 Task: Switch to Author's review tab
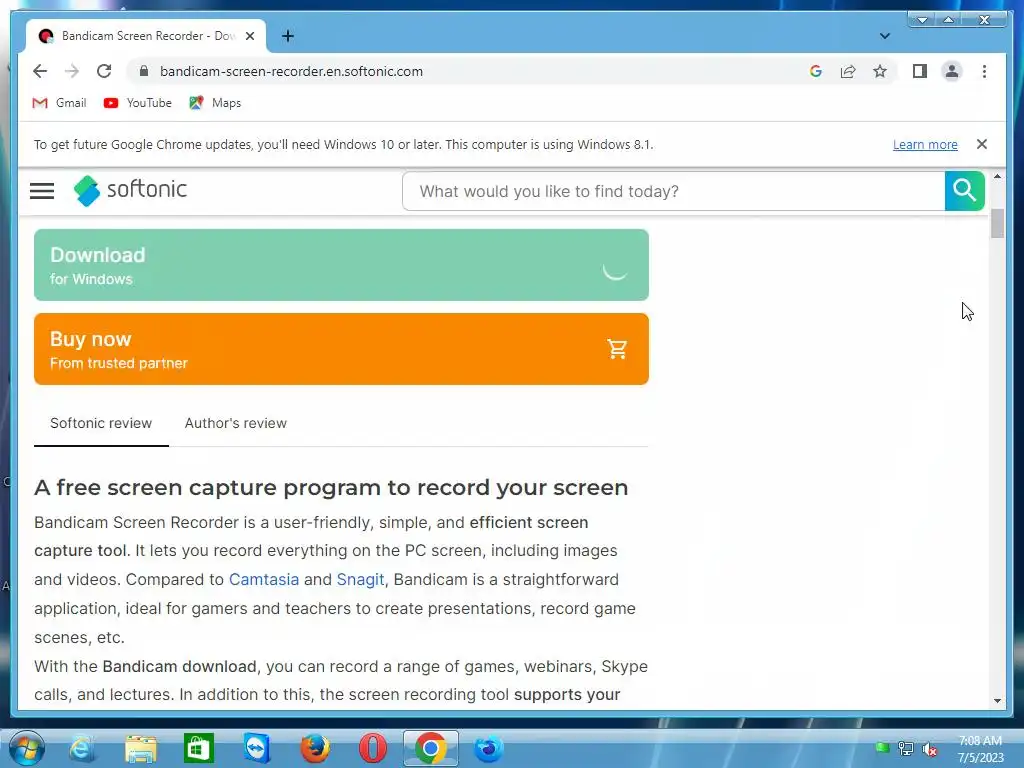tap(236, 423)
